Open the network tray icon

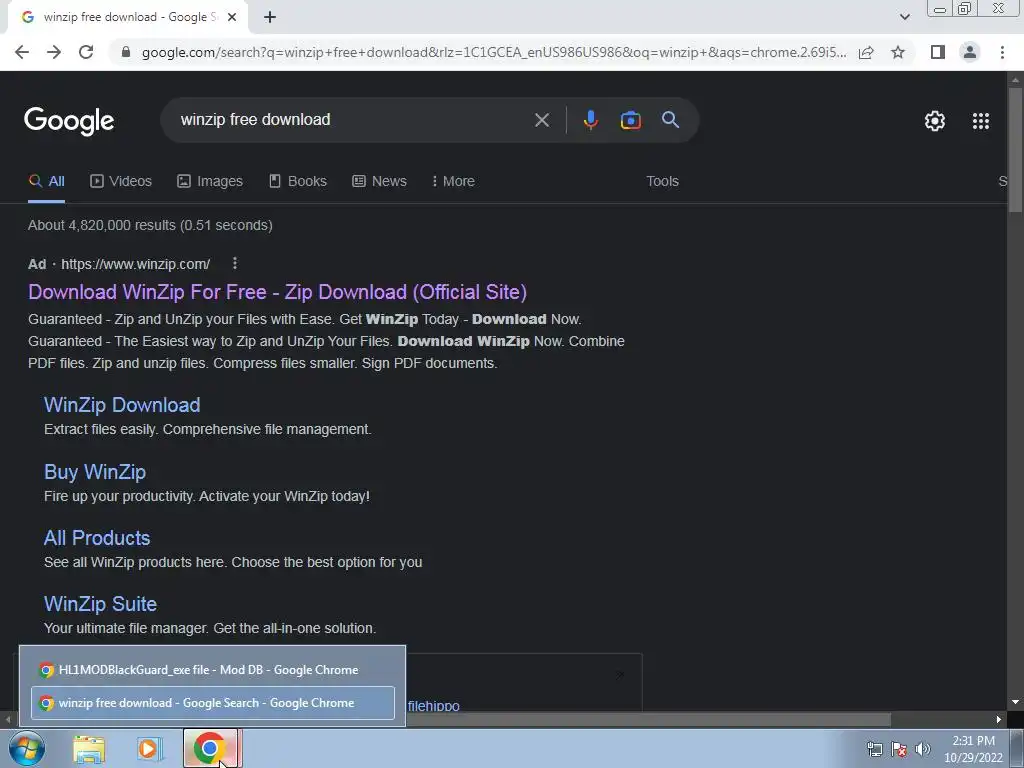click(x=874, y=749)
